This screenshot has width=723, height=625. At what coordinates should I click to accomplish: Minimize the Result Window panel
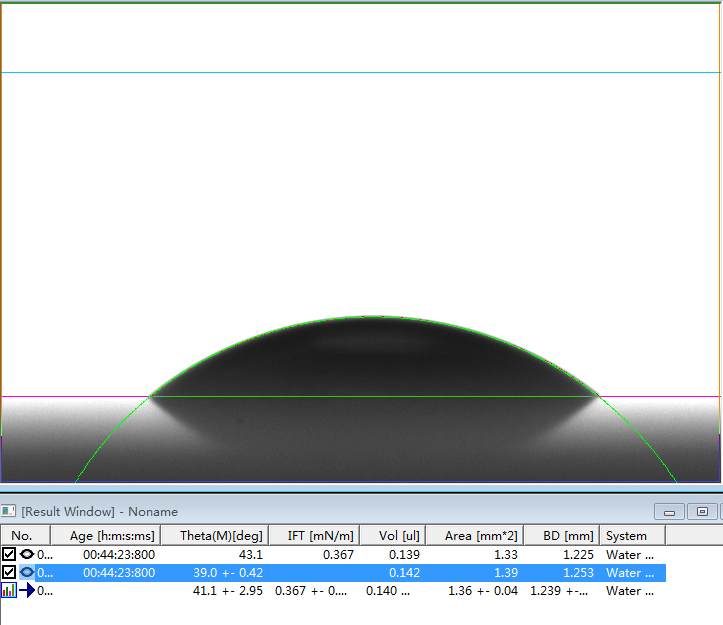point(670,512)
